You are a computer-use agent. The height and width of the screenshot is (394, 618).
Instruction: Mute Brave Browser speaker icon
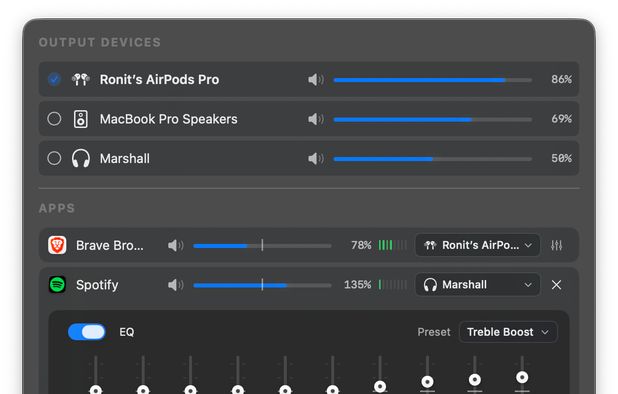pyautogui.click(x=175, y=245)
